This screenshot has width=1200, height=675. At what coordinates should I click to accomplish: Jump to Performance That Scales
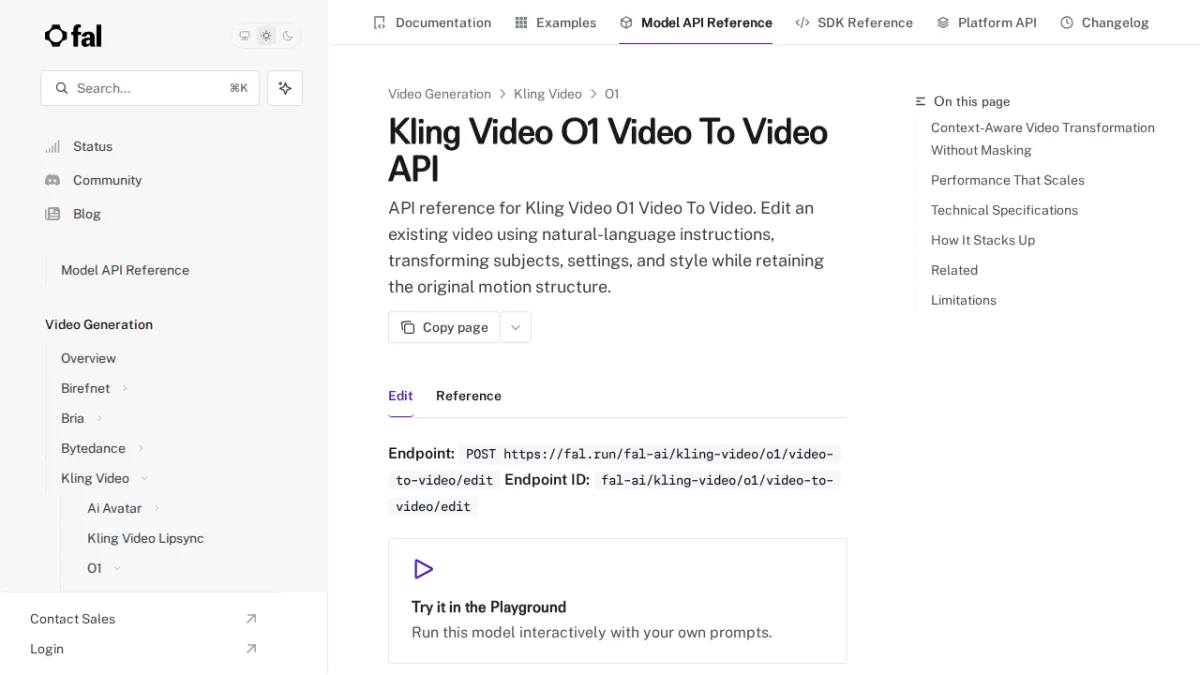point(1008,180)
